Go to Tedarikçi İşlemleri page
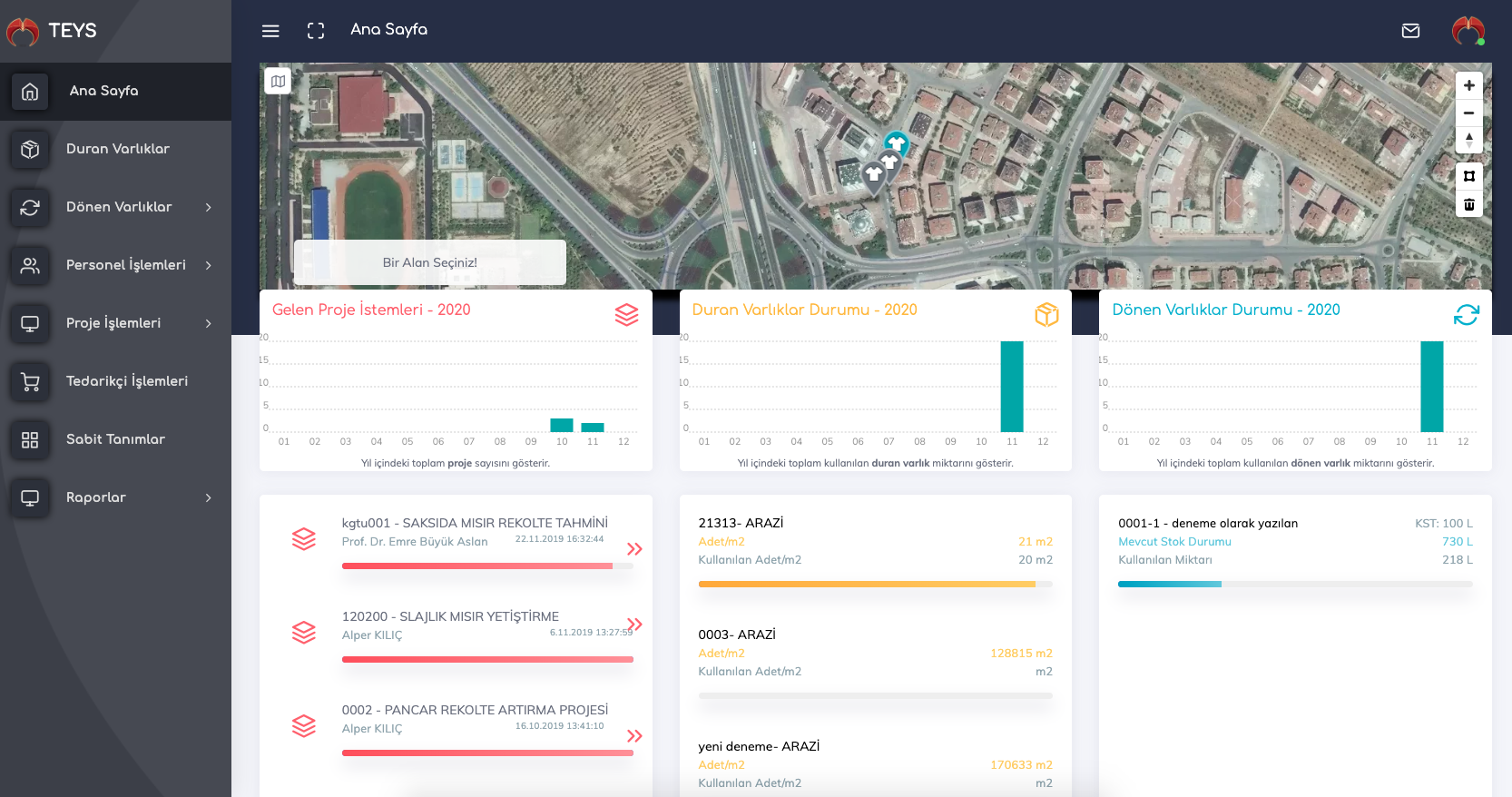Viewport: 1512px width, 797px height. click(x=126, y=381)
